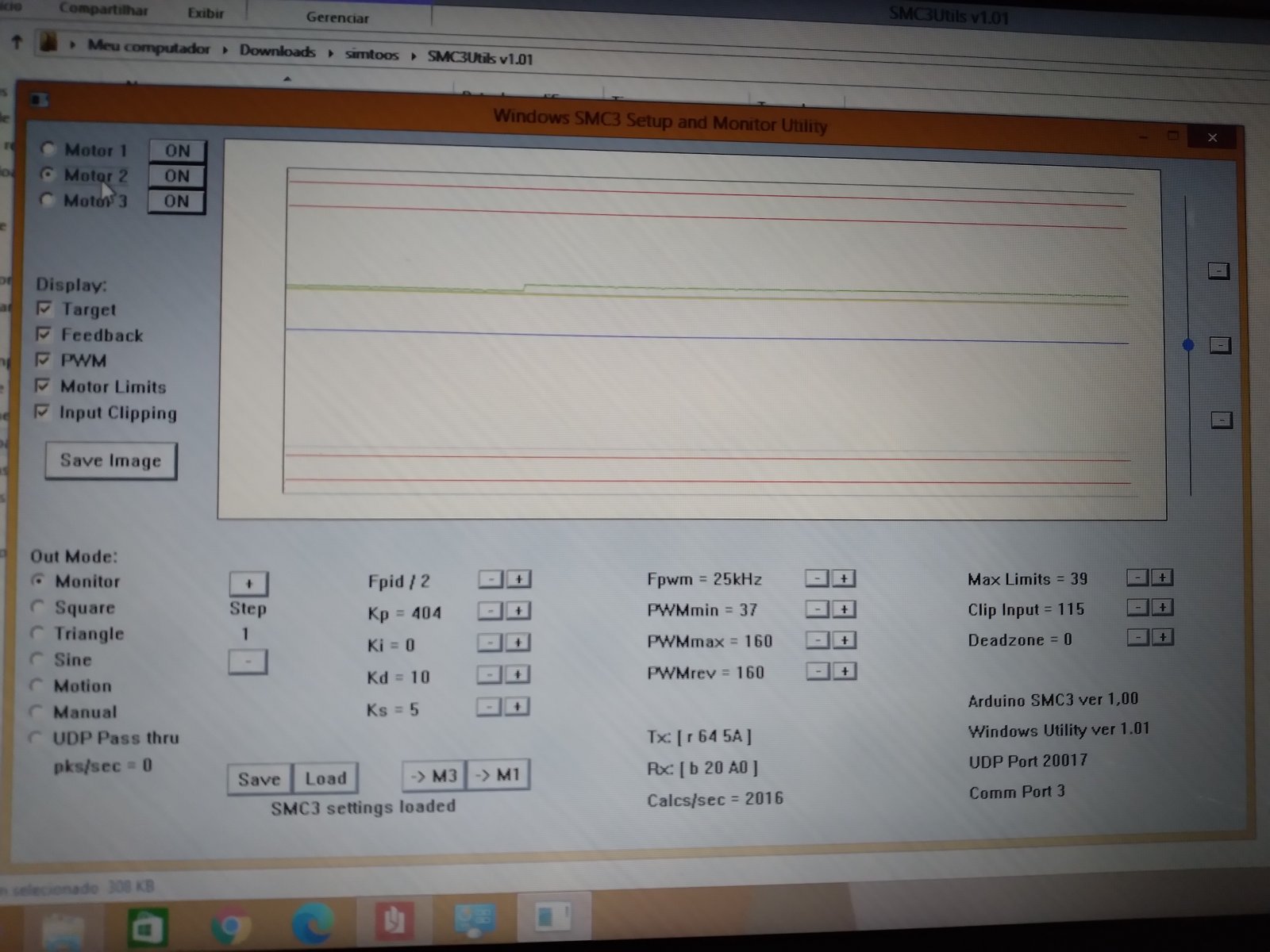
Task: Increase PWMrev with plus button
Action: click(845, 672)
